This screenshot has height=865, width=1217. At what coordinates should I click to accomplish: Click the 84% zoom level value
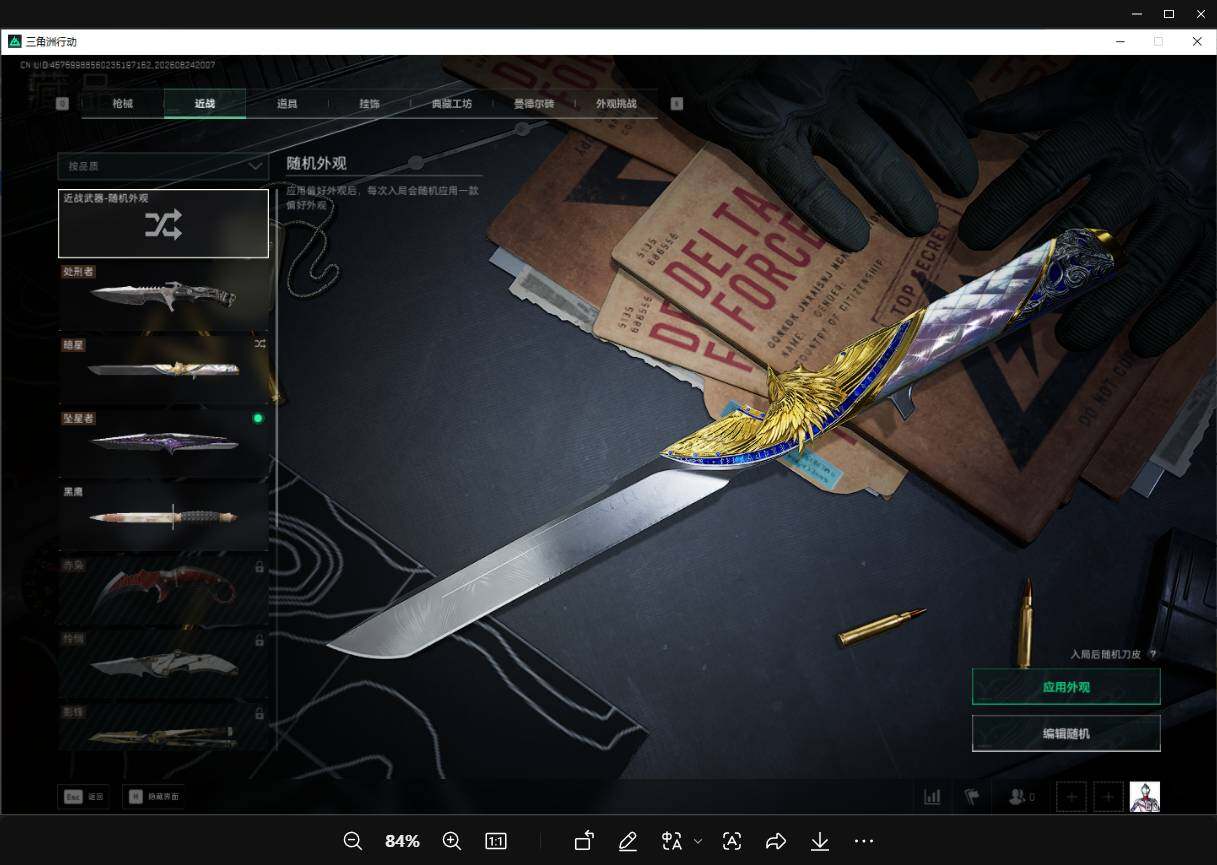[402, 841]
